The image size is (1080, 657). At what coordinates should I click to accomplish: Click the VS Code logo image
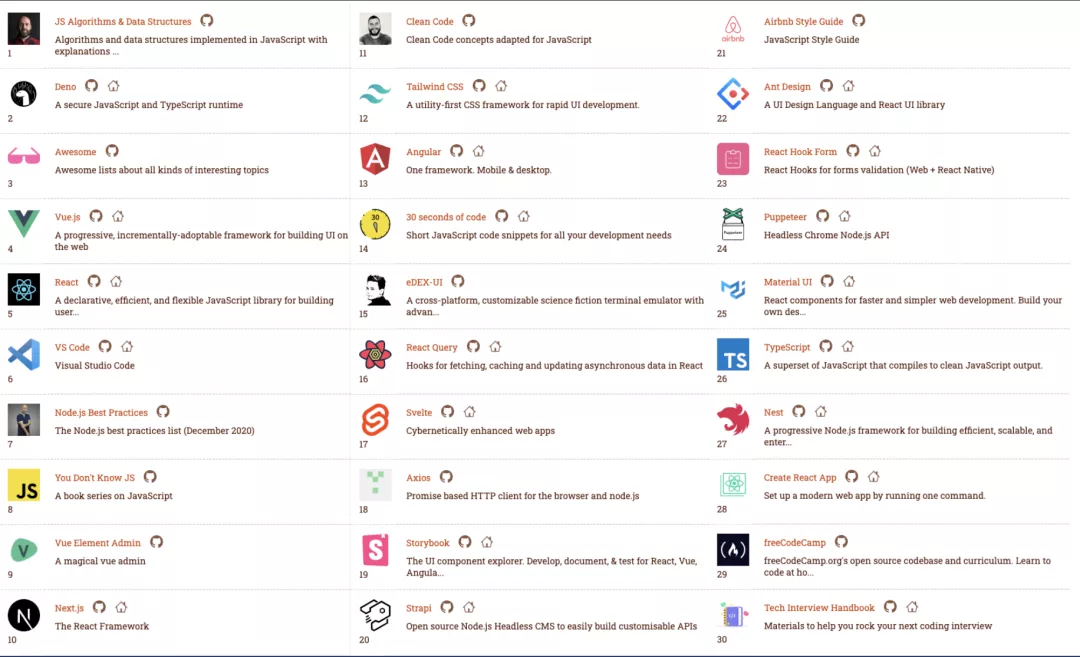point(24,355)
